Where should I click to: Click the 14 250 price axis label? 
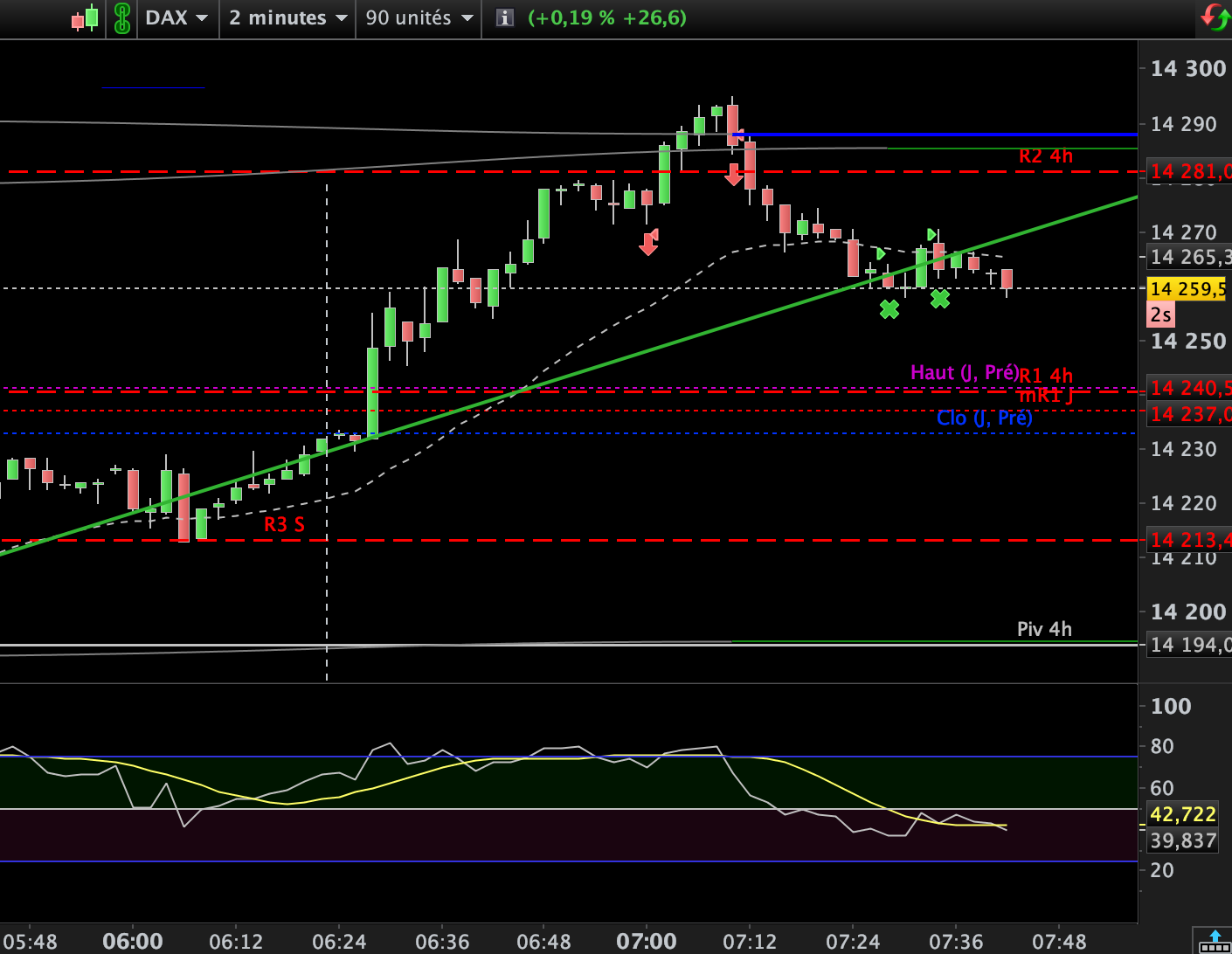[x=1188, y=342]
